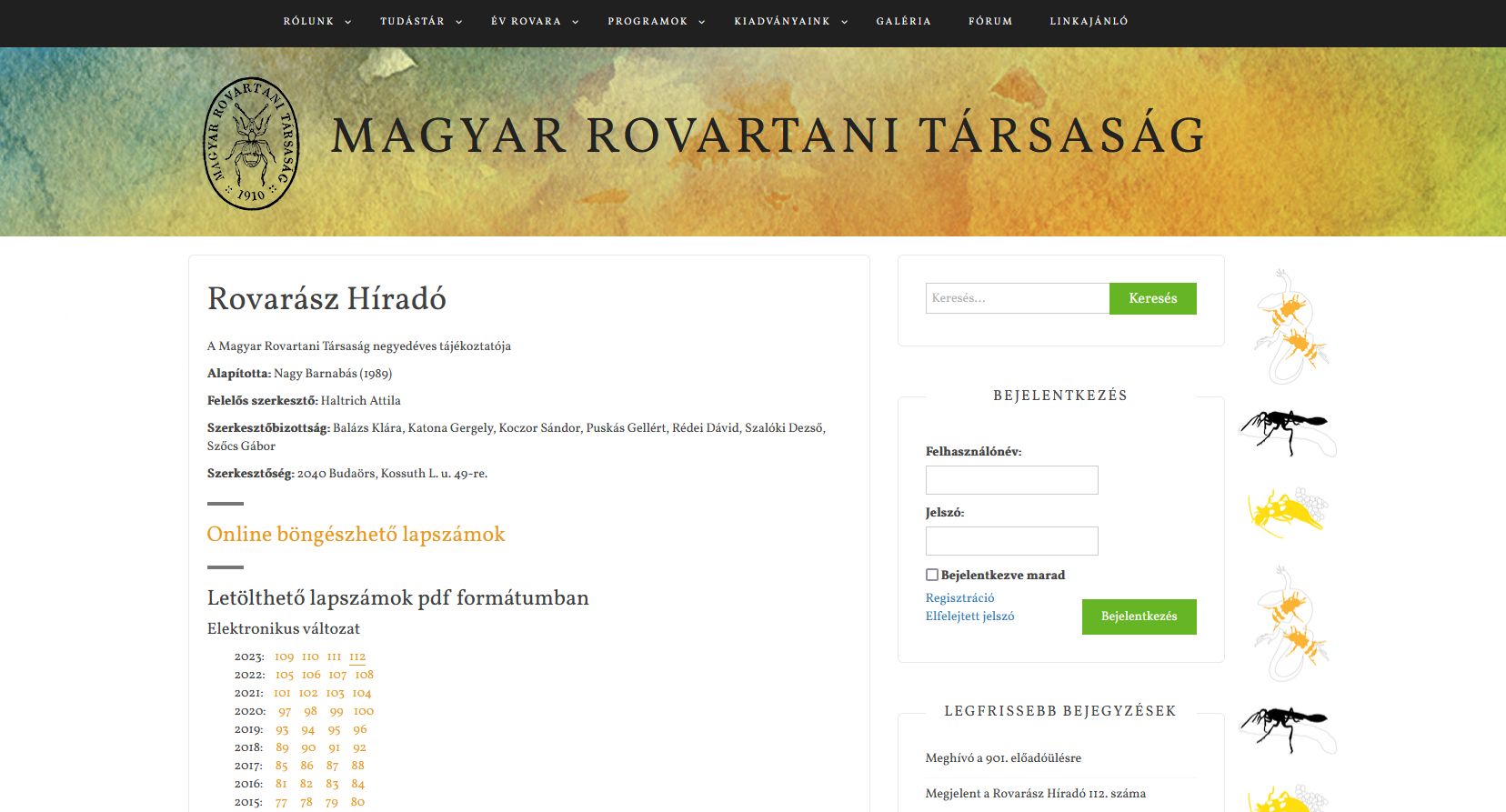
Task: Download issue 110 from 2023
Action: coord(310,657)
